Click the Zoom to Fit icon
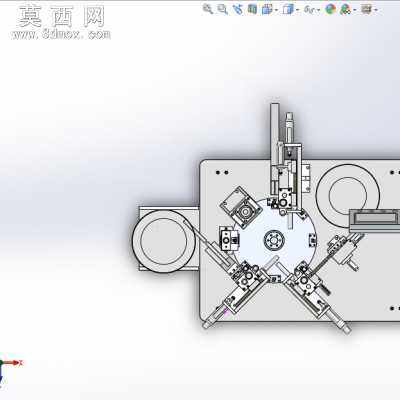Image resolution: width=400 pixels, height=400 pixels. (x=208, y=9)
